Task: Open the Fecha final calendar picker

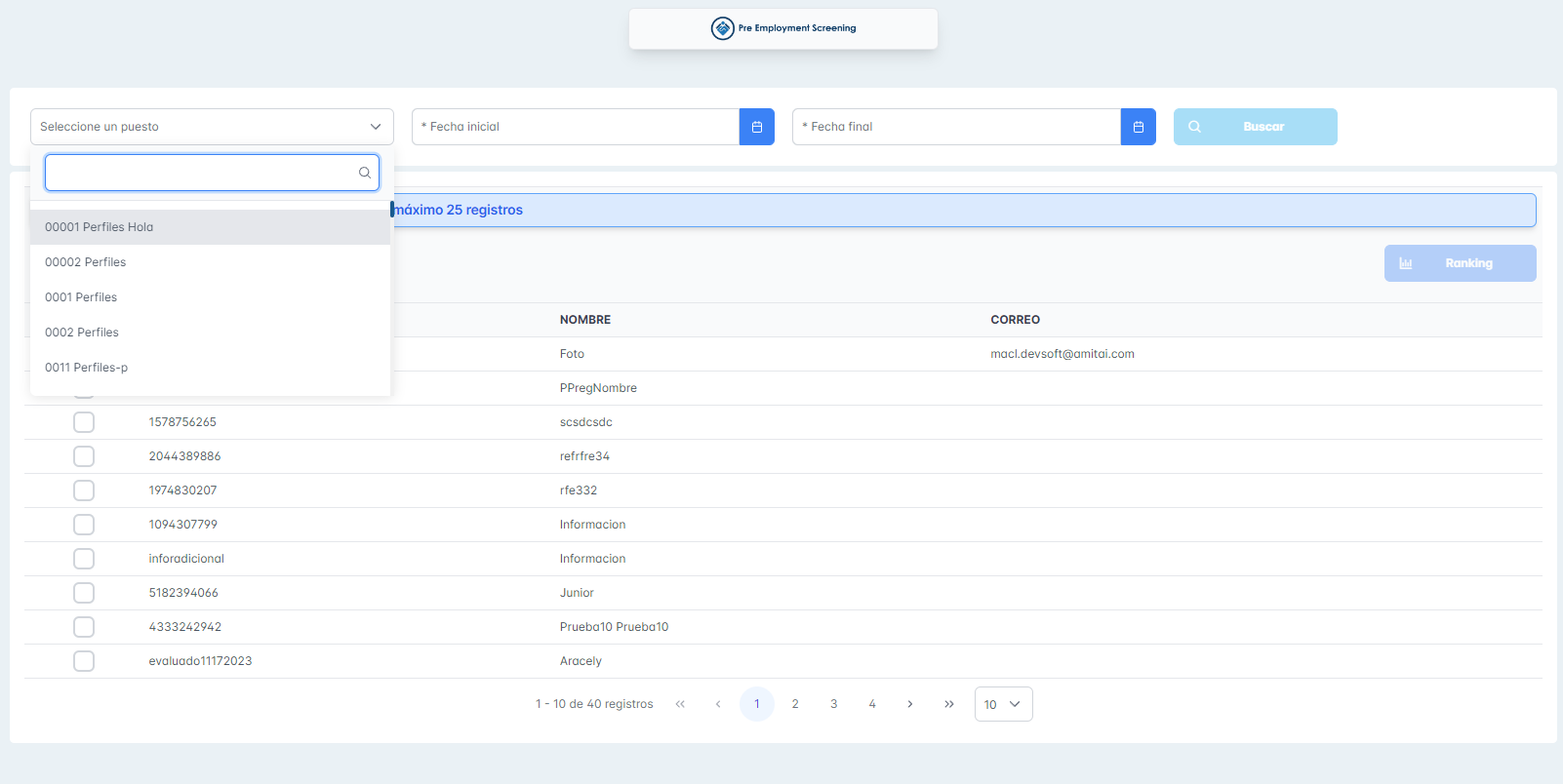Action: click(x=1138, y=127)
